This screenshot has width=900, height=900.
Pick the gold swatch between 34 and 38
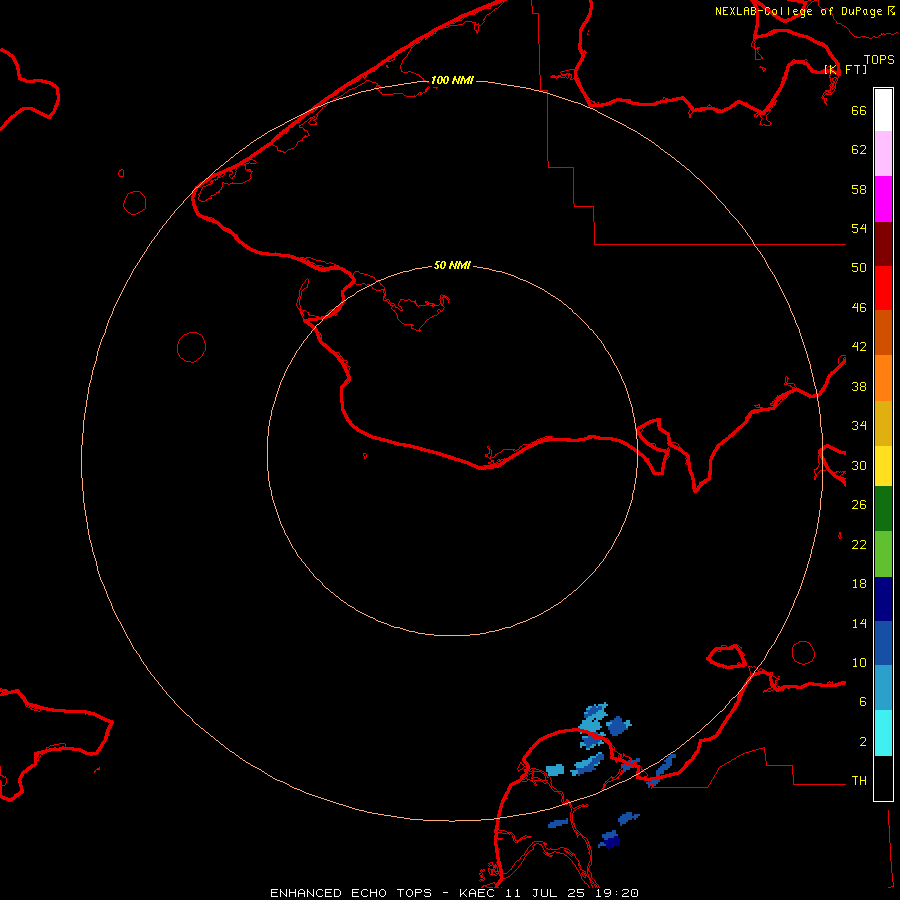[x=883, y=423]
